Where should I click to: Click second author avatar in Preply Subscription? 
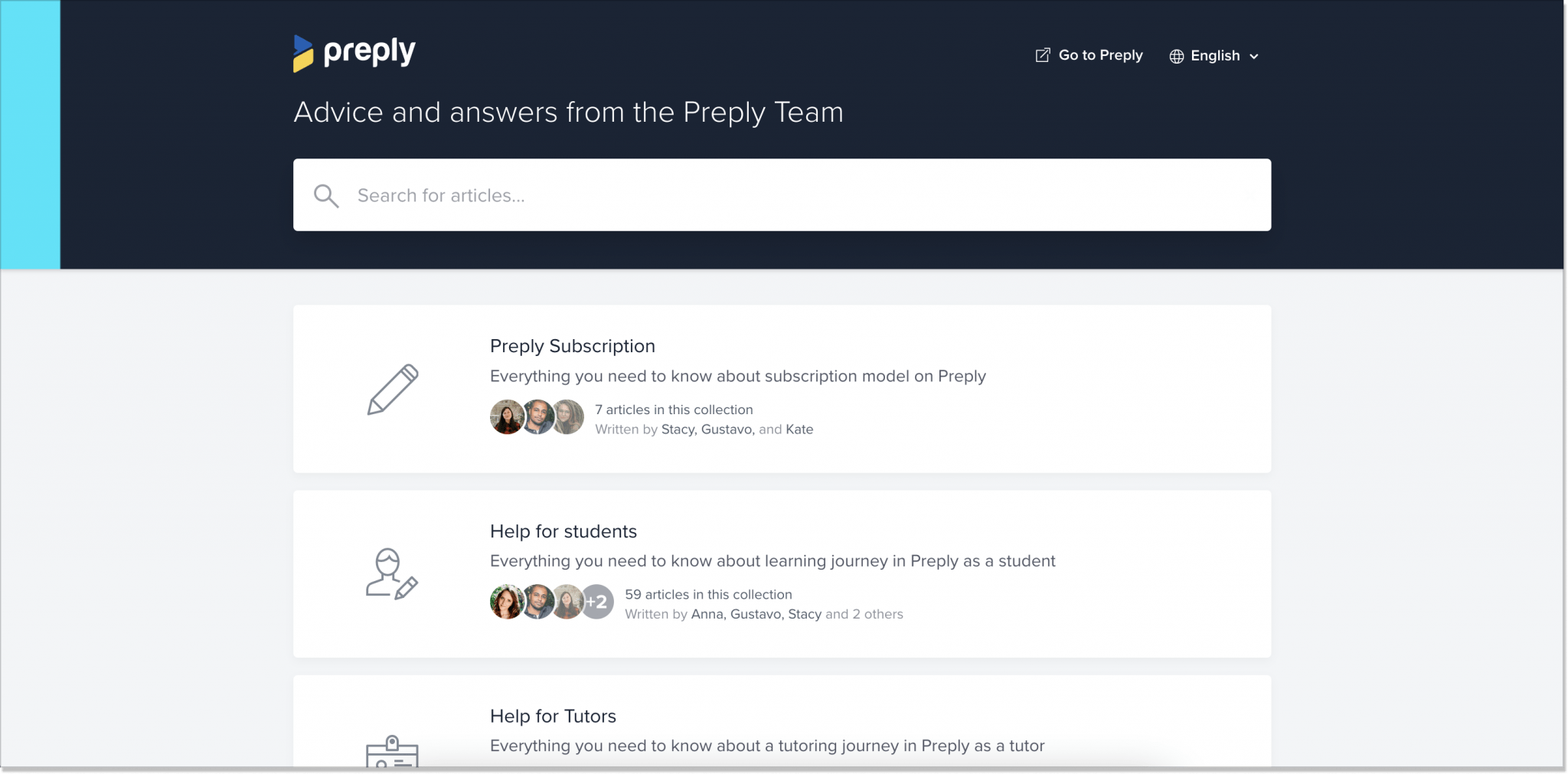click(x=537, y=417)
